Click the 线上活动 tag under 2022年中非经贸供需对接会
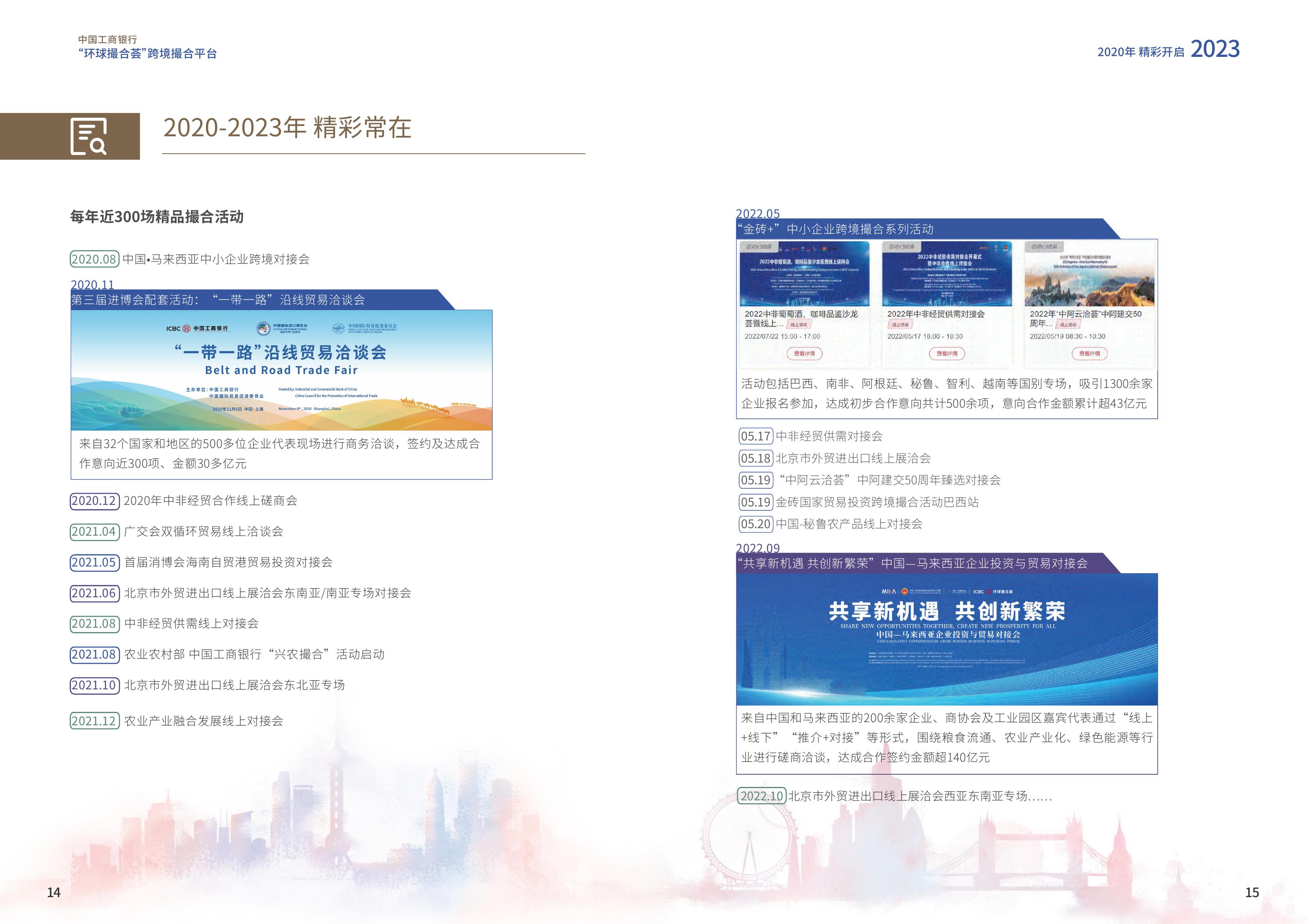This screenshot has height=924, width=1307. coord(901,324)
